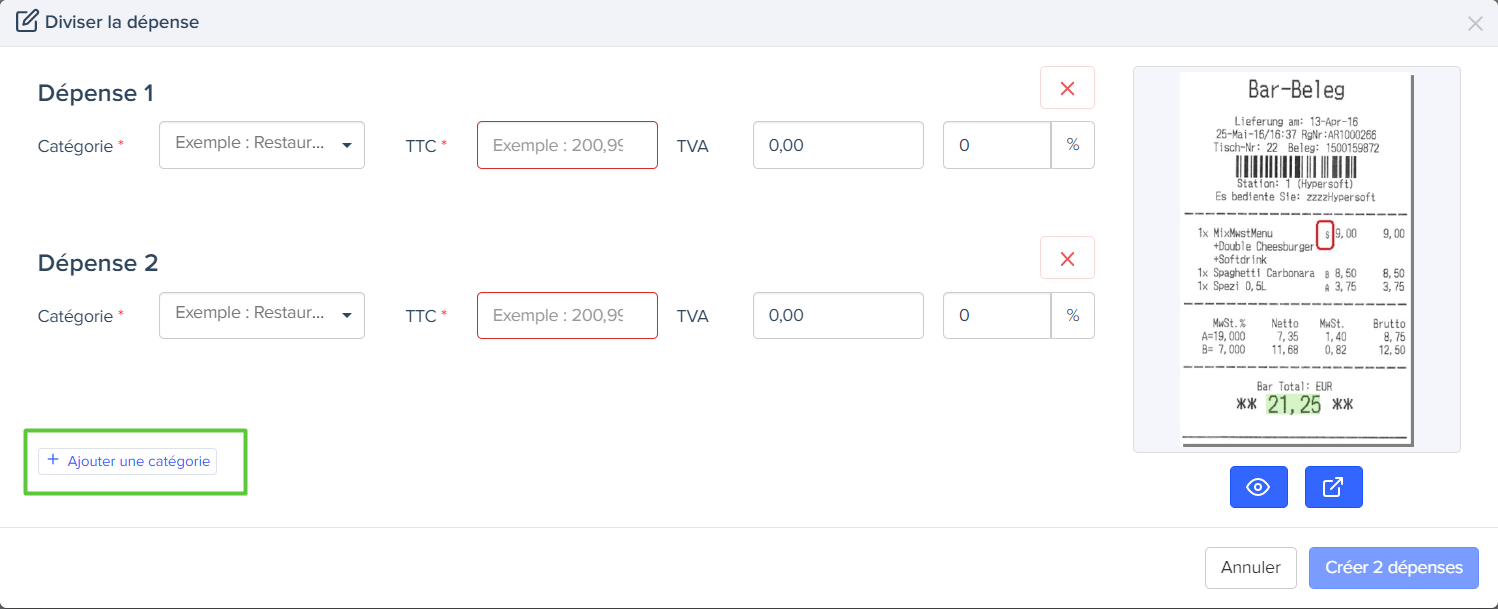The image size is (1498, 609).
Task: Click the eye icon to preview the receipt
Action: click(1258, 487)
